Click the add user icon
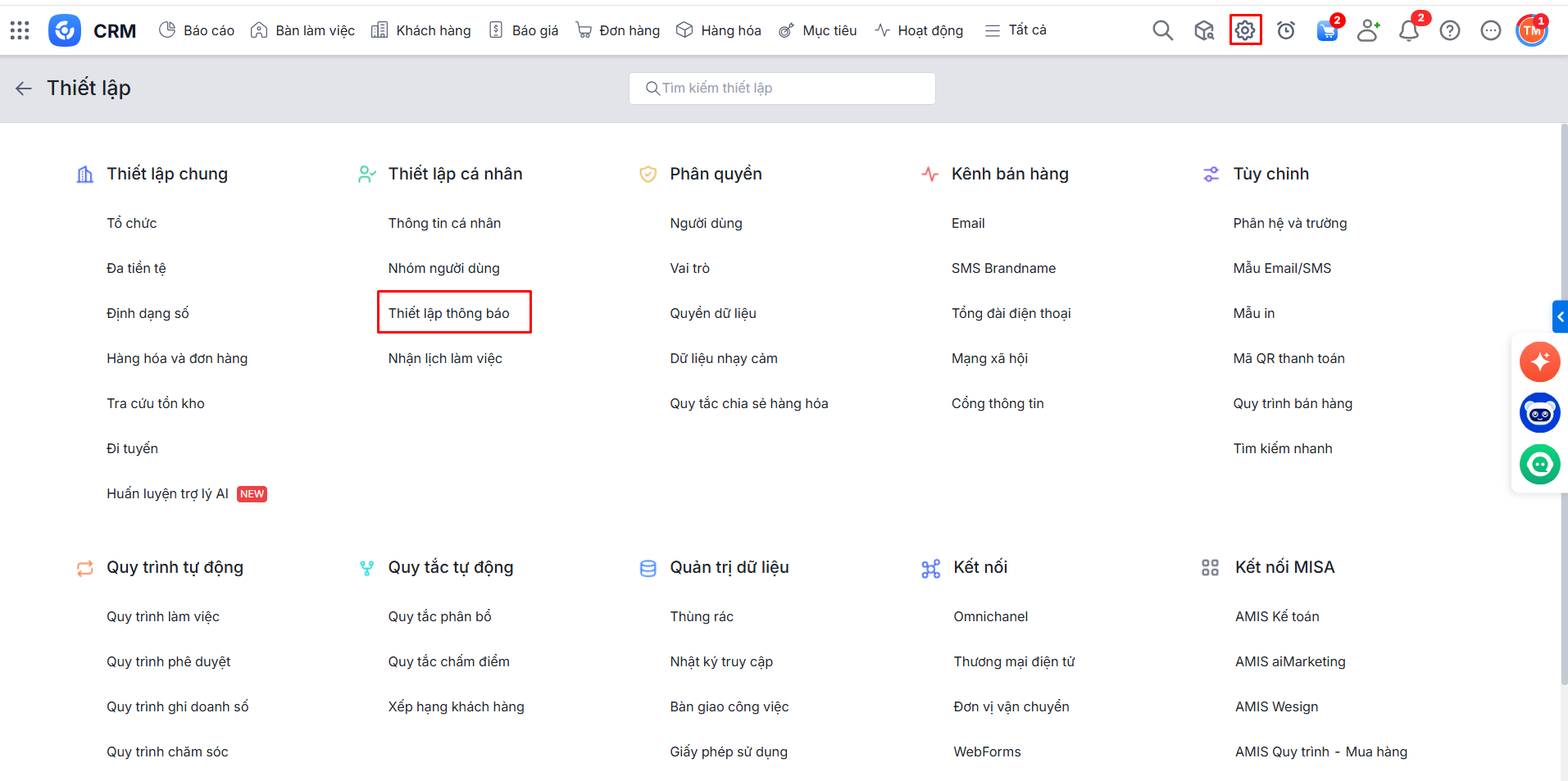Screen dimensions: 1568x781 (1367, 31)
